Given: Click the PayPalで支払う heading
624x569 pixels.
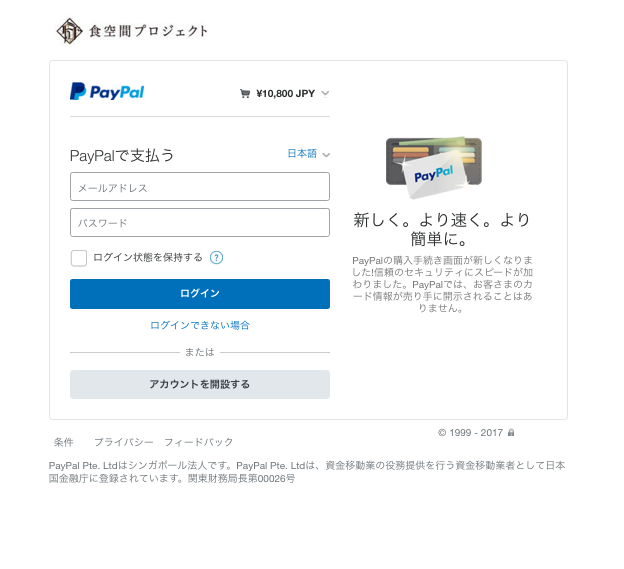Looking at the screenshot, I should pyautogui.click(x=122, y=156).
